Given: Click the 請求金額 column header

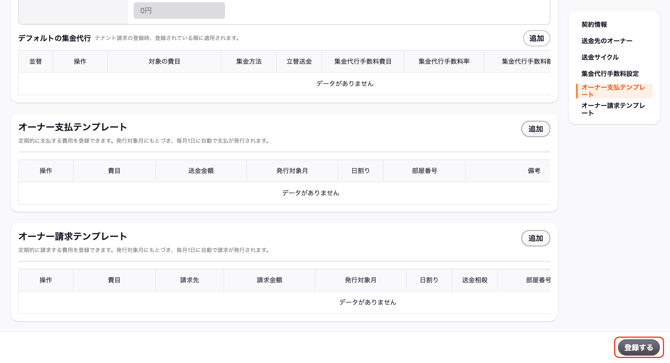Looking at the screenshot, I should (269, 280).
